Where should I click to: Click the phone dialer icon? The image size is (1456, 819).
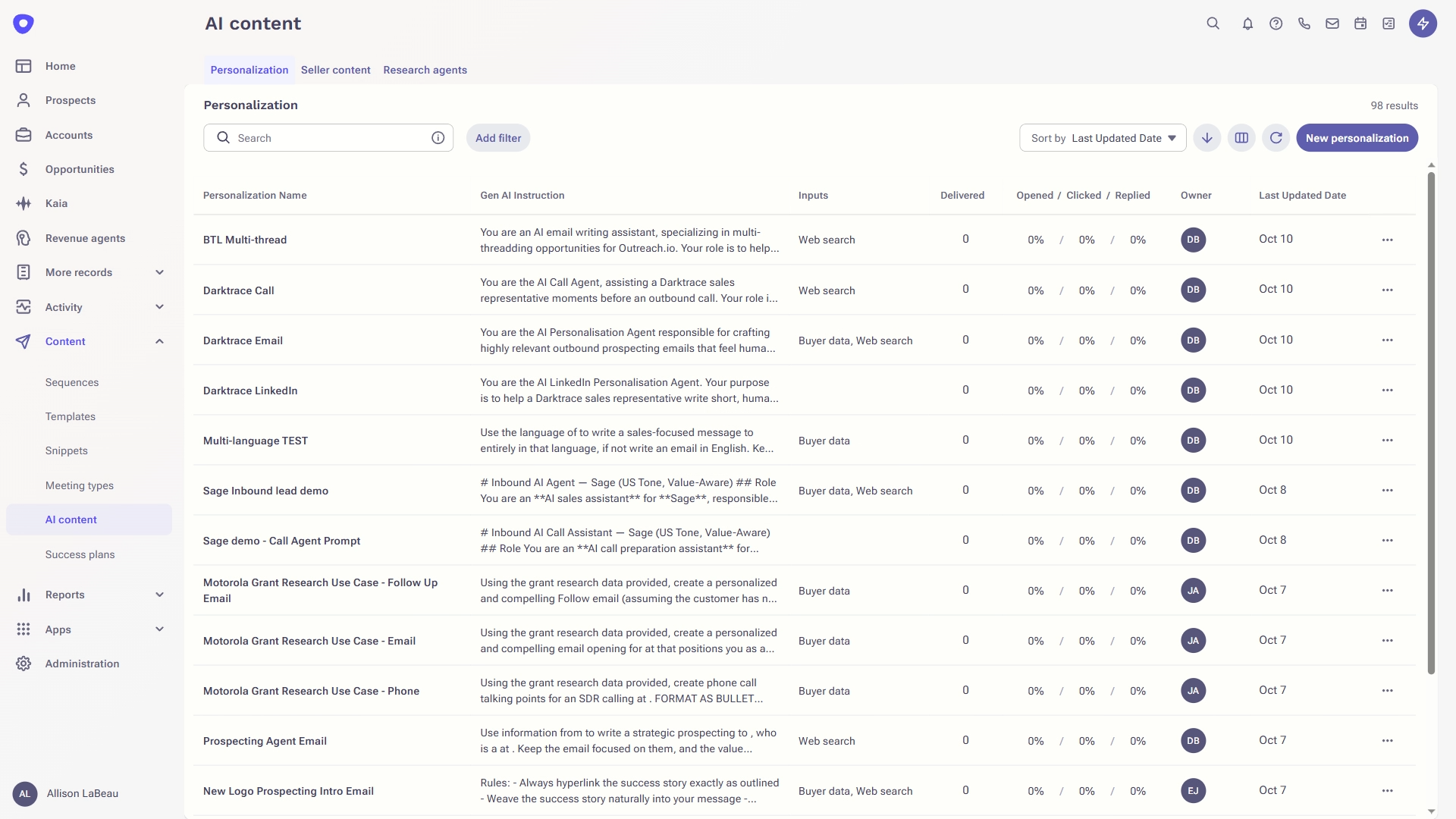coord(1304,24)
